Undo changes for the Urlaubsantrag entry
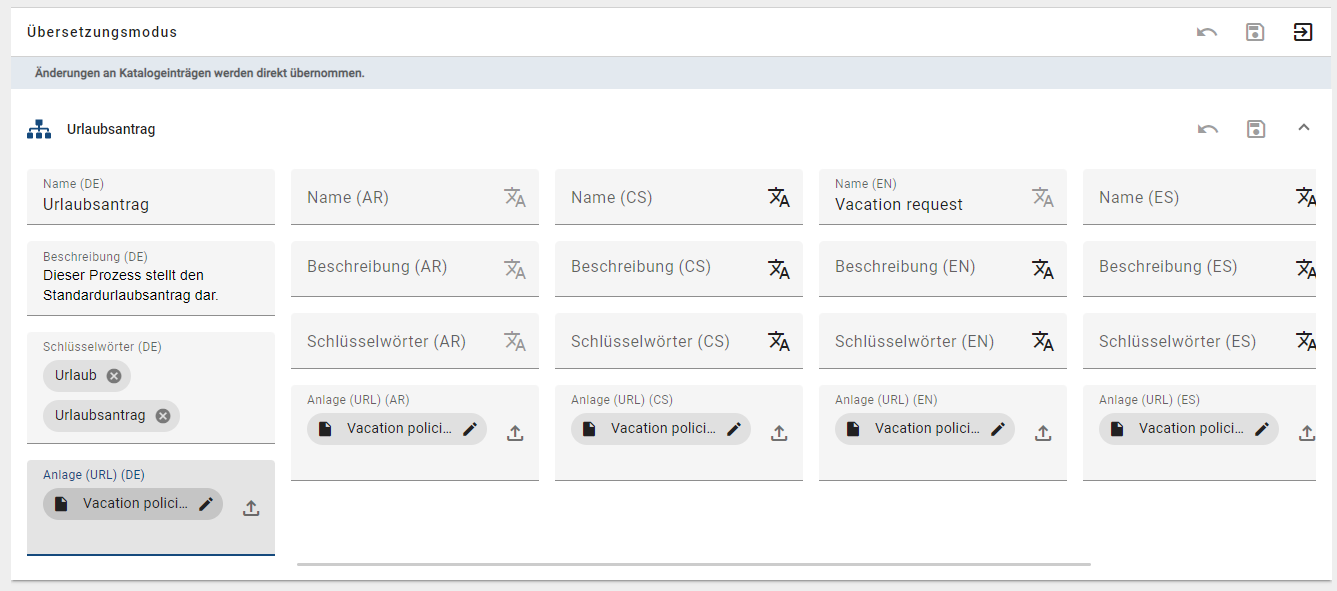Viewport: 1337px width, 591px height. coord(1206,128)
